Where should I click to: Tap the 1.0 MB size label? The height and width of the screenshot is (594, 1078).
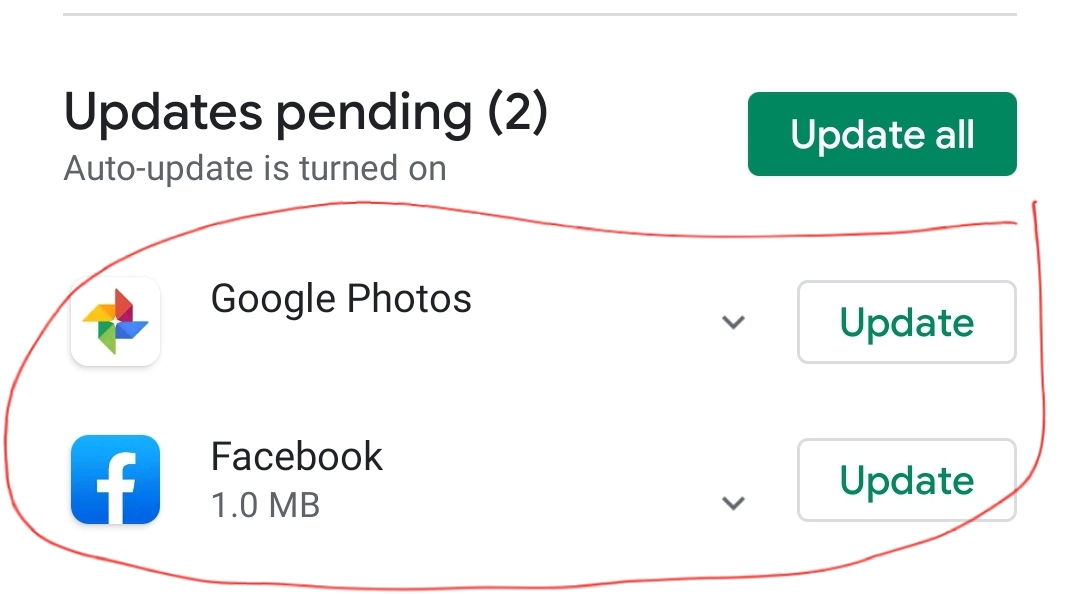tap(265, 505)
